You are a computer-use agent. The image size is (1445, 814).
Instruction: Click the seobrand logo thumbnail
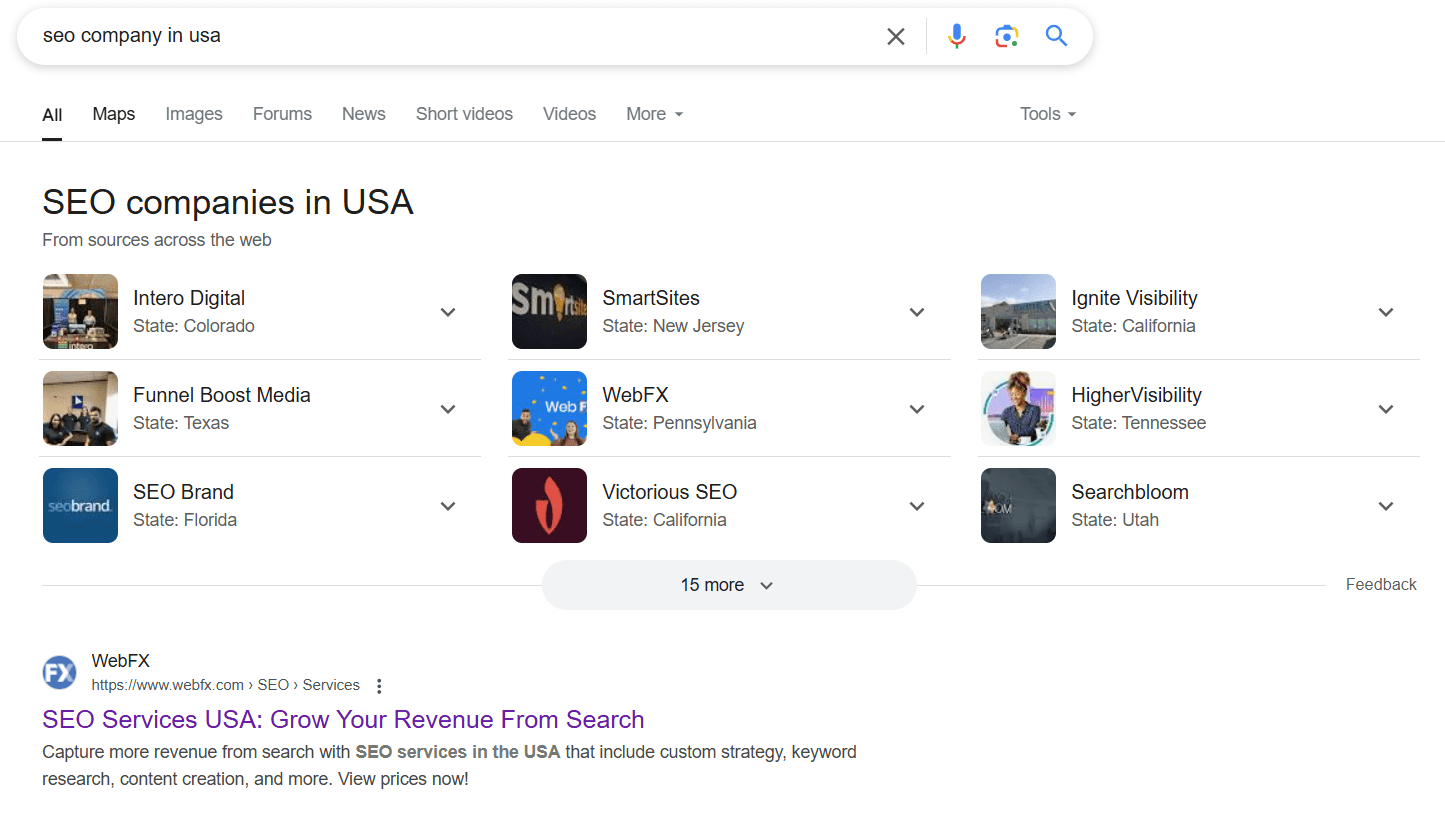[80, 505]
